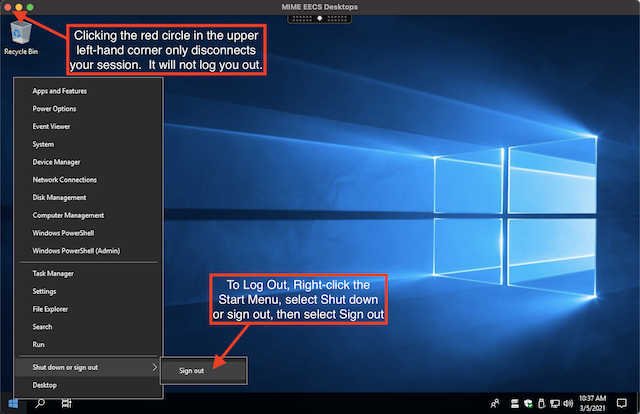This screenshot has height=414, width=640.
Task: Open Power Options
Action: pos(88,109)
